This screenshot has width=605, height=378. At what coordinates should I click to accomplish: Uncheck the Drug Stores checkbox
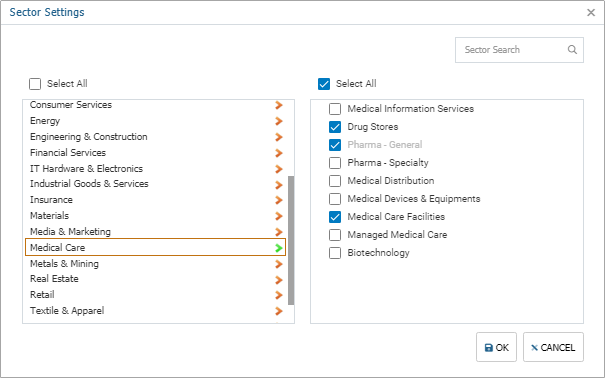[x=335, y=127]
